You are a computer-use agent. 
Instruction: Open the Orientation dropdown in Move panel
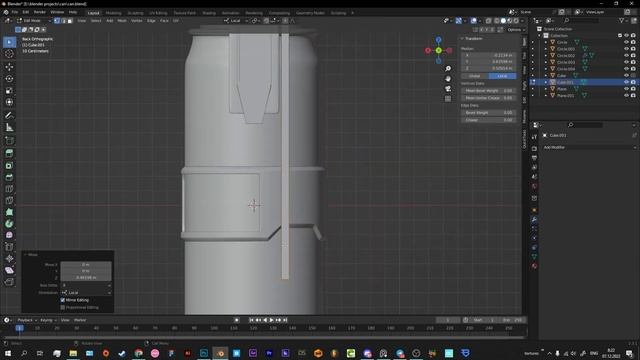coord(86,293)
